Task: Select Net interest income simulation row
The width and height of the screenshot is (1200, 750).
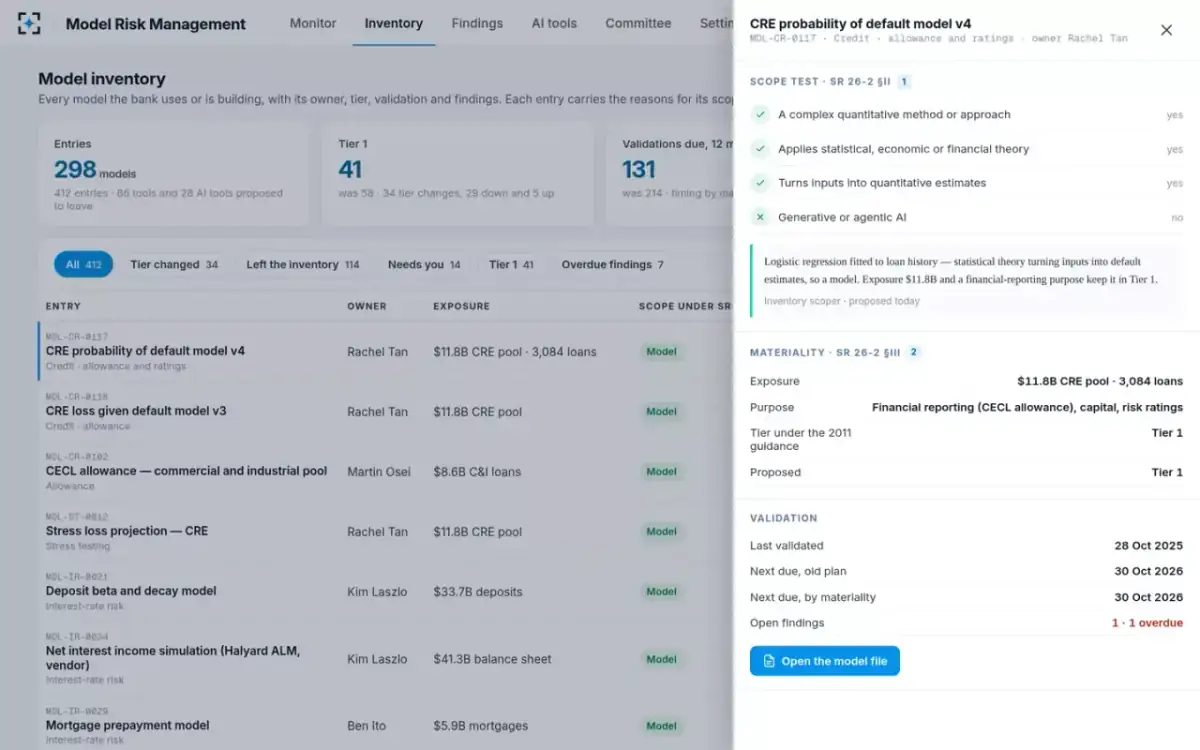Action: pos(386,658)
